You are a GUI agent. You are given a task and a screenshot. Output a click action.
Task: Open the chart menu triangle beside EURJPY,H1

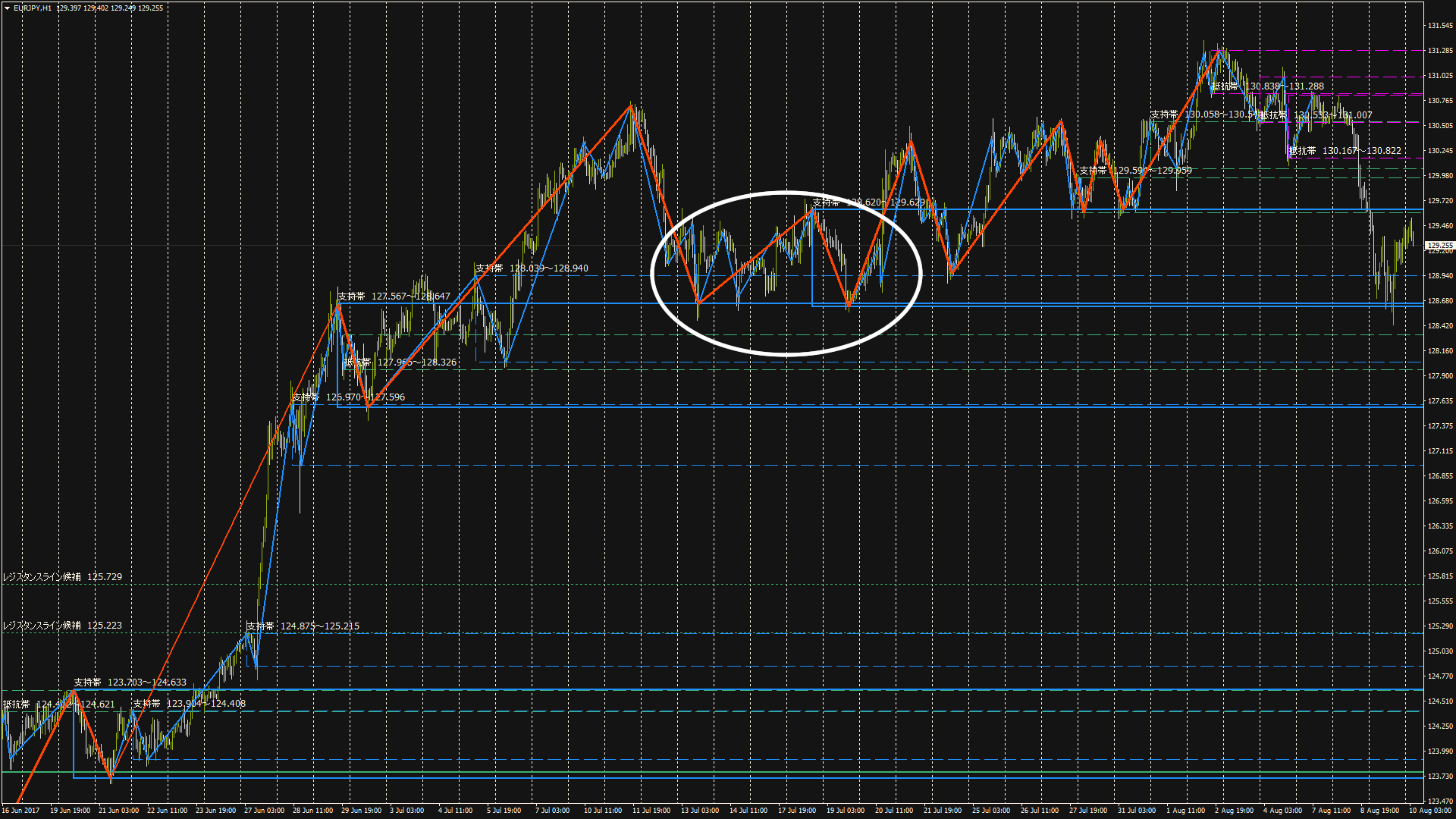(7, 8)
